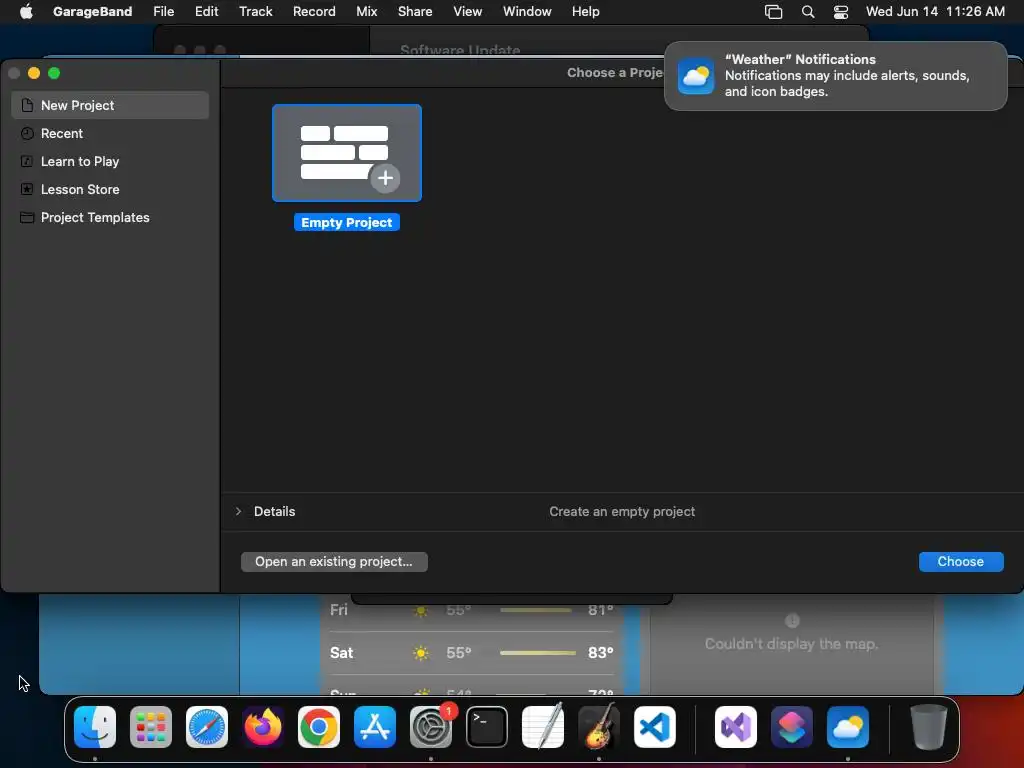The width and height of the screenshot is (1024, 768).
Task: Open Shortcuts from the Dock
Action: click(792, 727)
